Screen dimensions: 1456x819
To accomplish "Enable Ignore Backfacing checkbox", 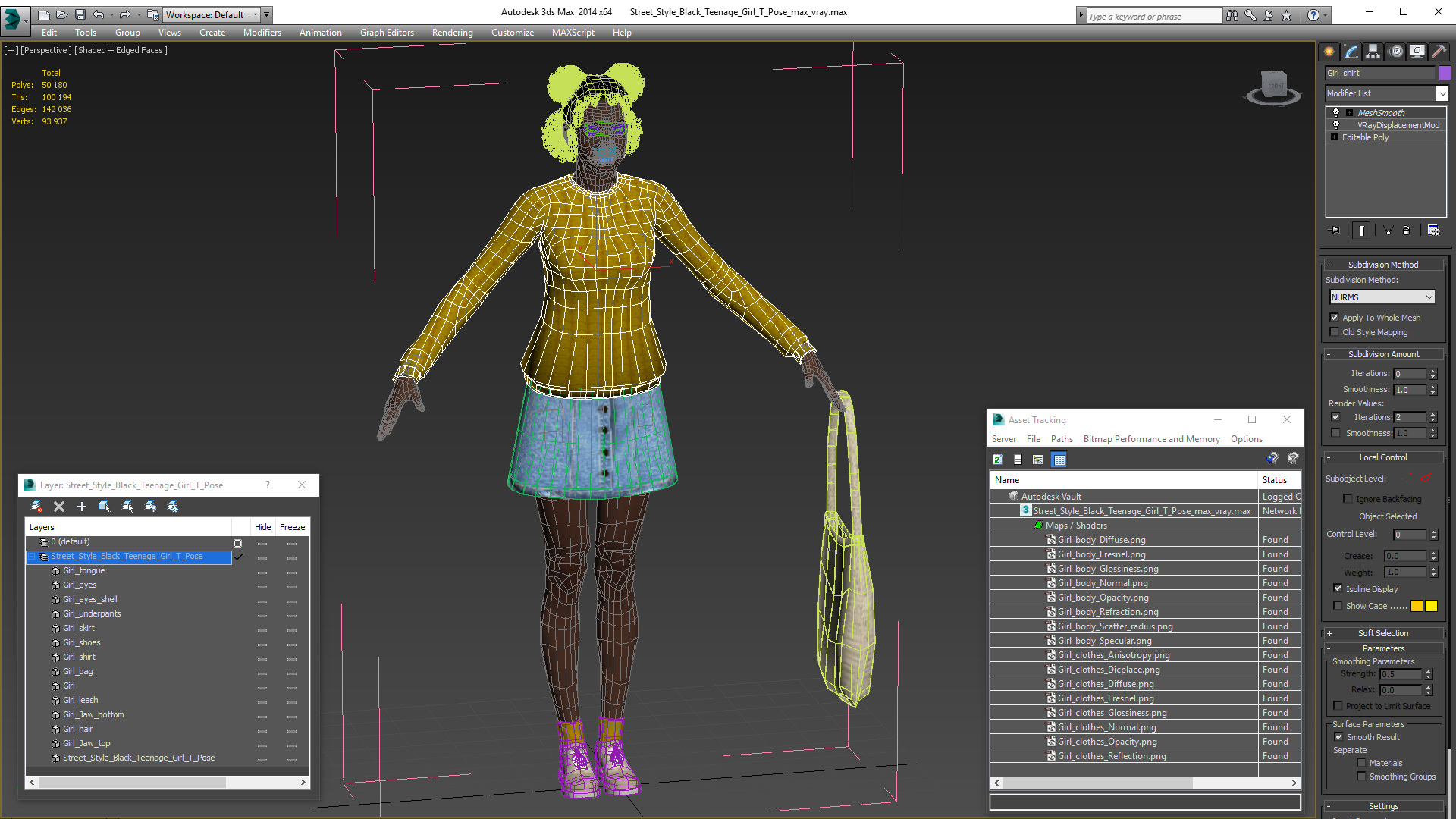I will point(1348,499).
